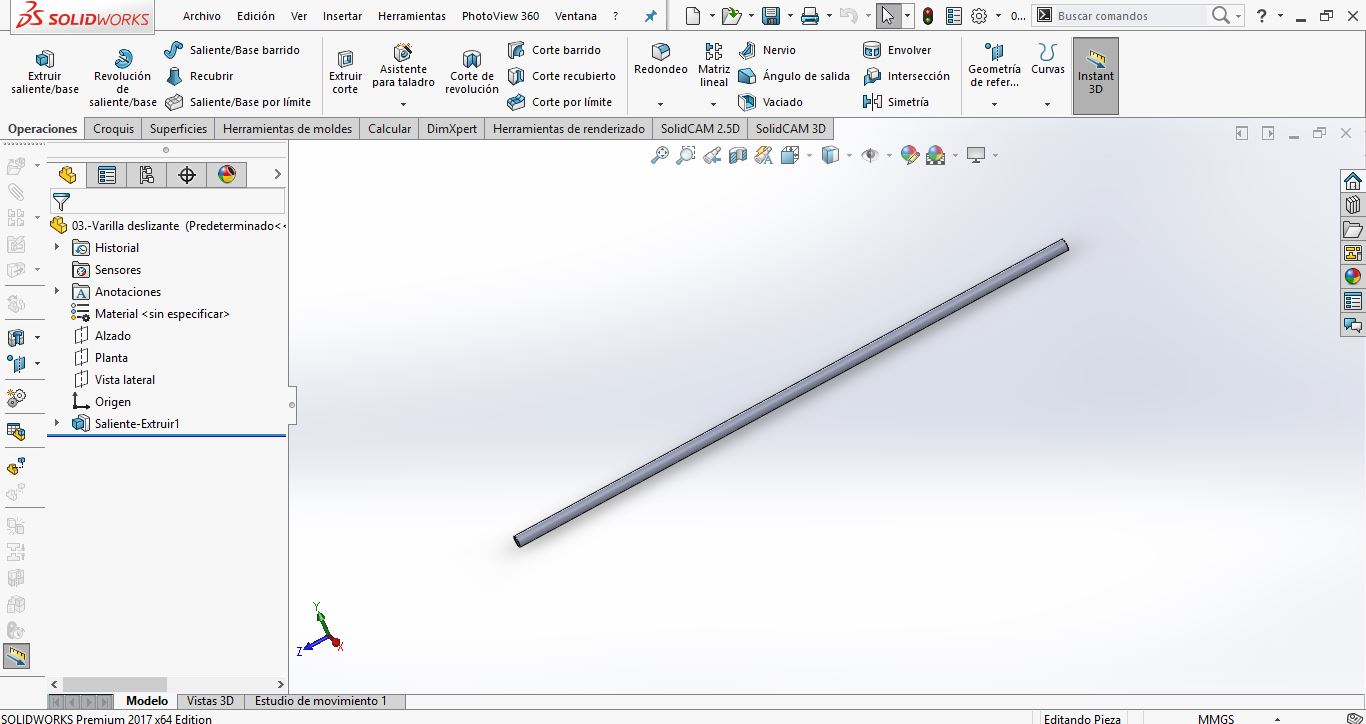Select Material <sin especificar> item
The image size is (1366, 724).
click(151, 314)
